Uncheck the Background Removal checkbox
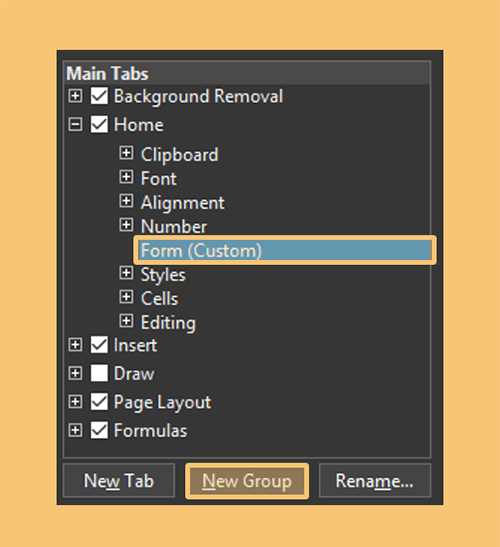This screenshot has height=547, width=500. (99, 96)
